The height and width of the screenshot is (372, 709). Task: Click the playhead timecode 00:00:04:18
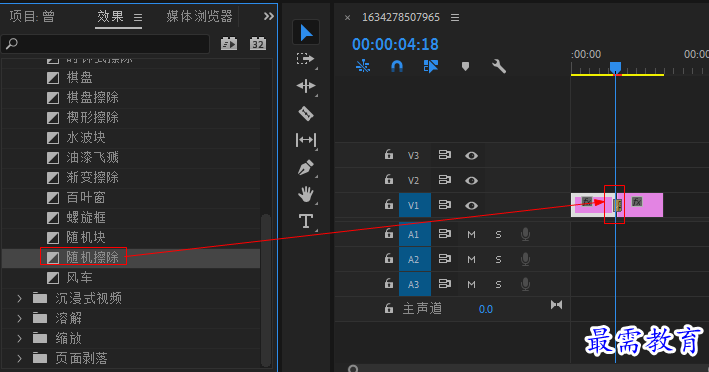(395, 44)
